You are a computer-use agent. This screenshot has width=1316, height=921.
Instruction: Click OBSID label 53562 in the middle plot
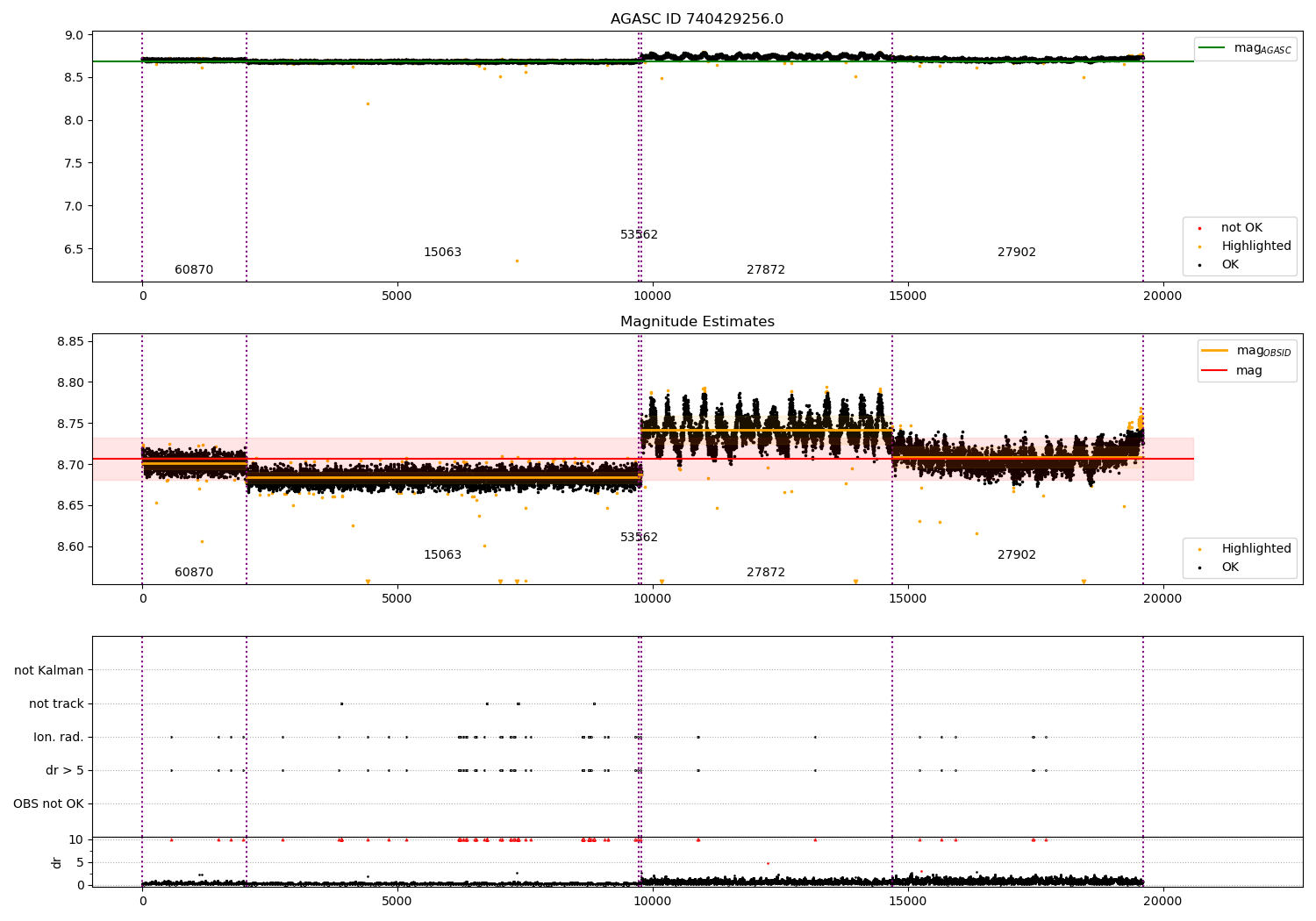[x=639, y=538]
